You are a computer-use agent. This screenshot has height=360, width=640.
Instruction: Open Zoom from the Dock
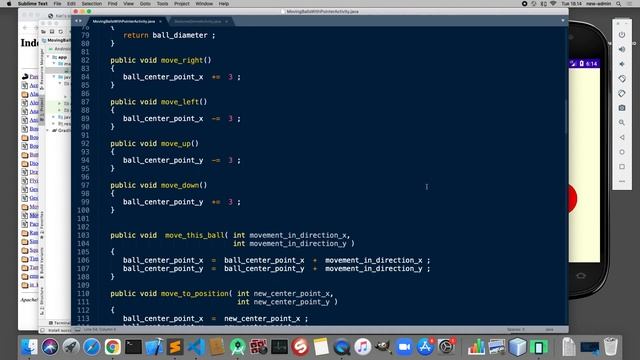point(404,347)
